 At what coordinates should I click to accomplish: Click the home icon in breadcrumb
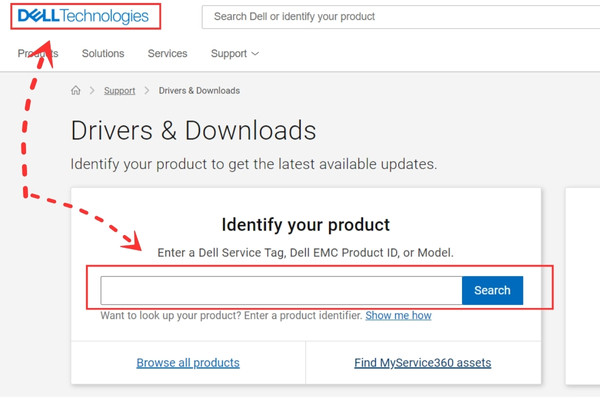point(76,90)
